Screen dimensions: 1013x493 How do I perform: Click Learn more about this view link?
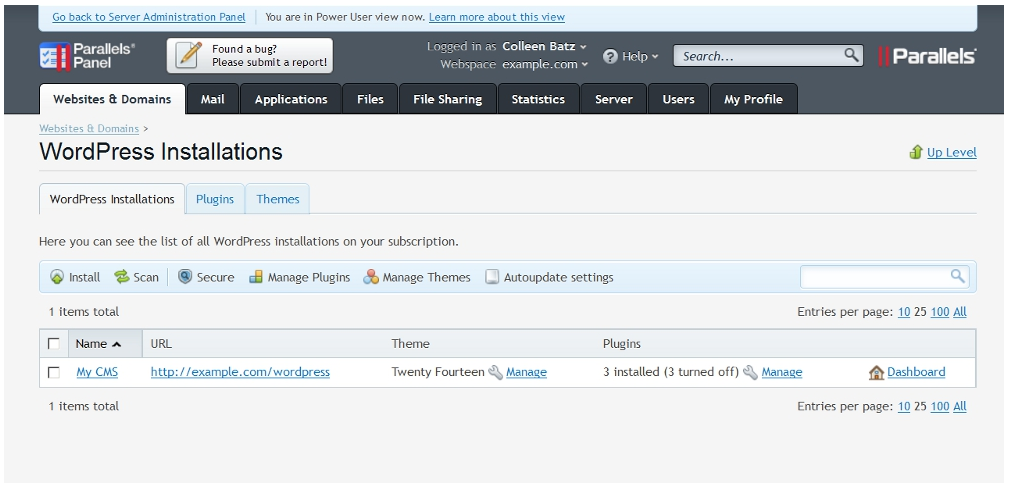click(497, 17)
